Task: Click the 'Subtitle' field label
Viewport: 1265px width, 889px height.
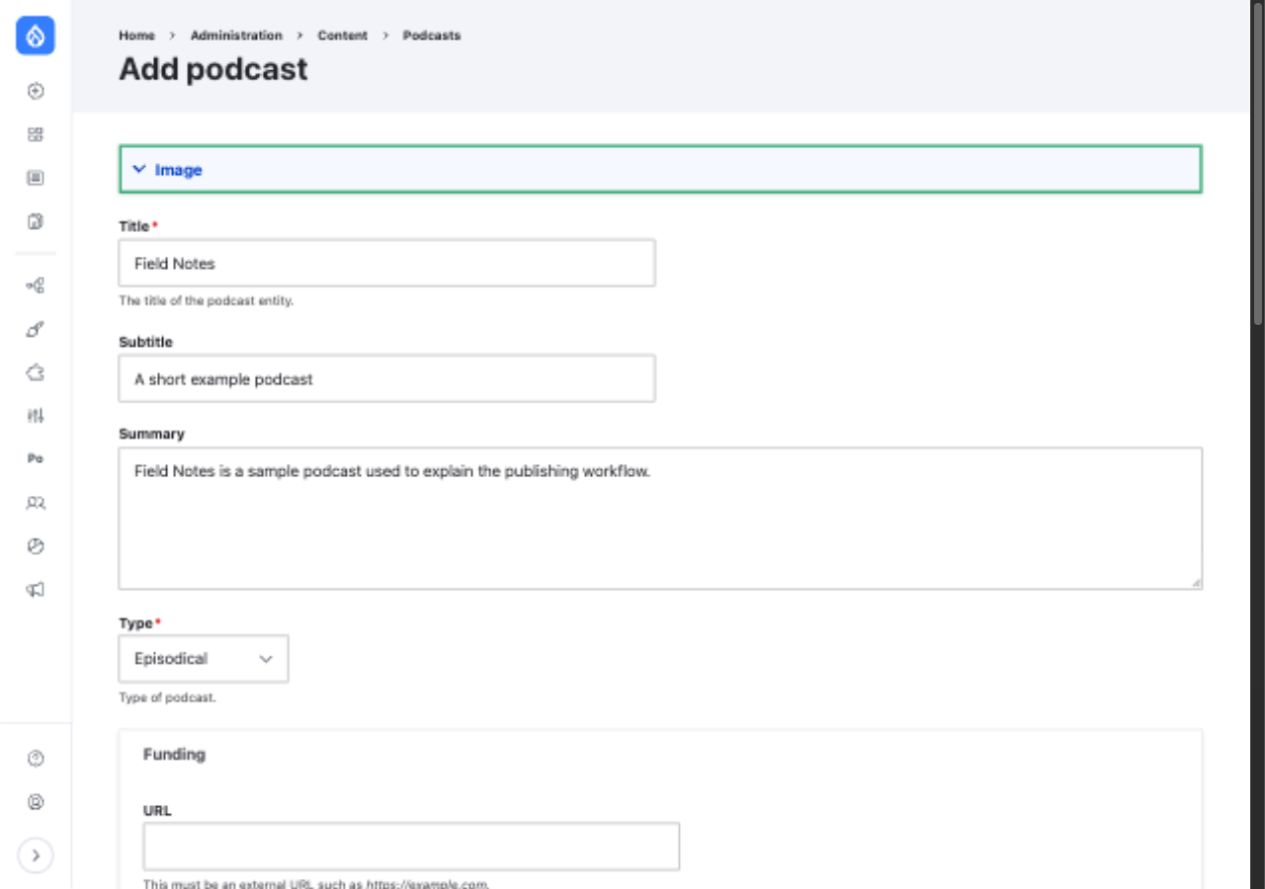Action: (x=146, y=342)
